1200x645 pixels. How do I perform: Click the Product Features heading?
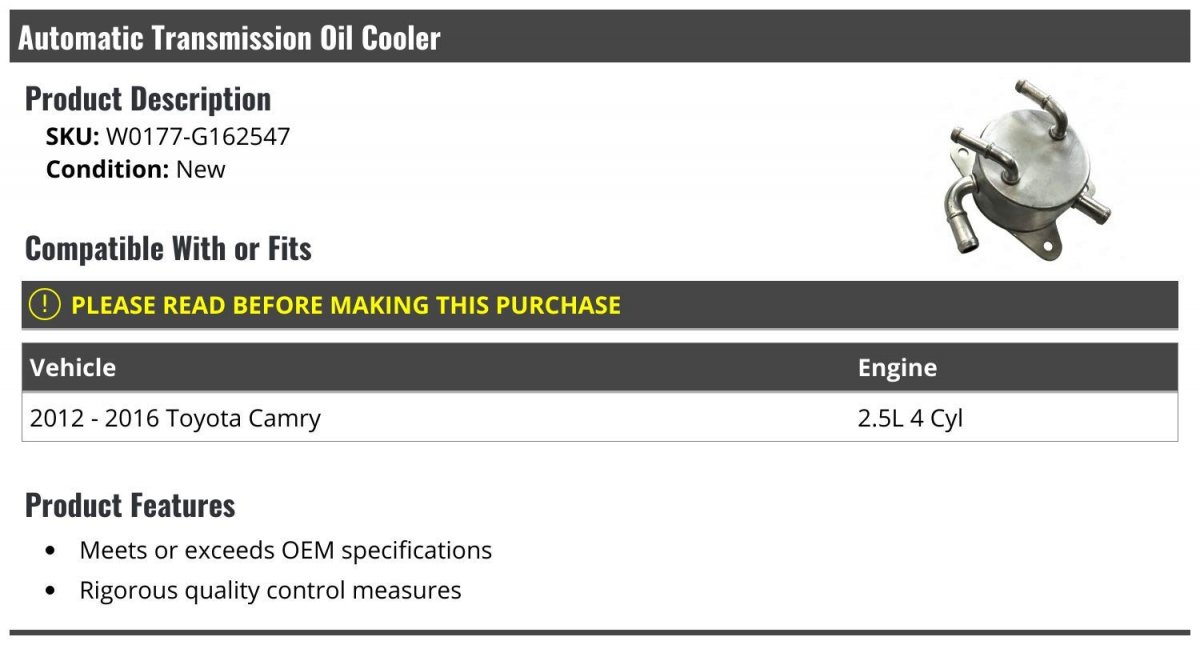(130, 505)
